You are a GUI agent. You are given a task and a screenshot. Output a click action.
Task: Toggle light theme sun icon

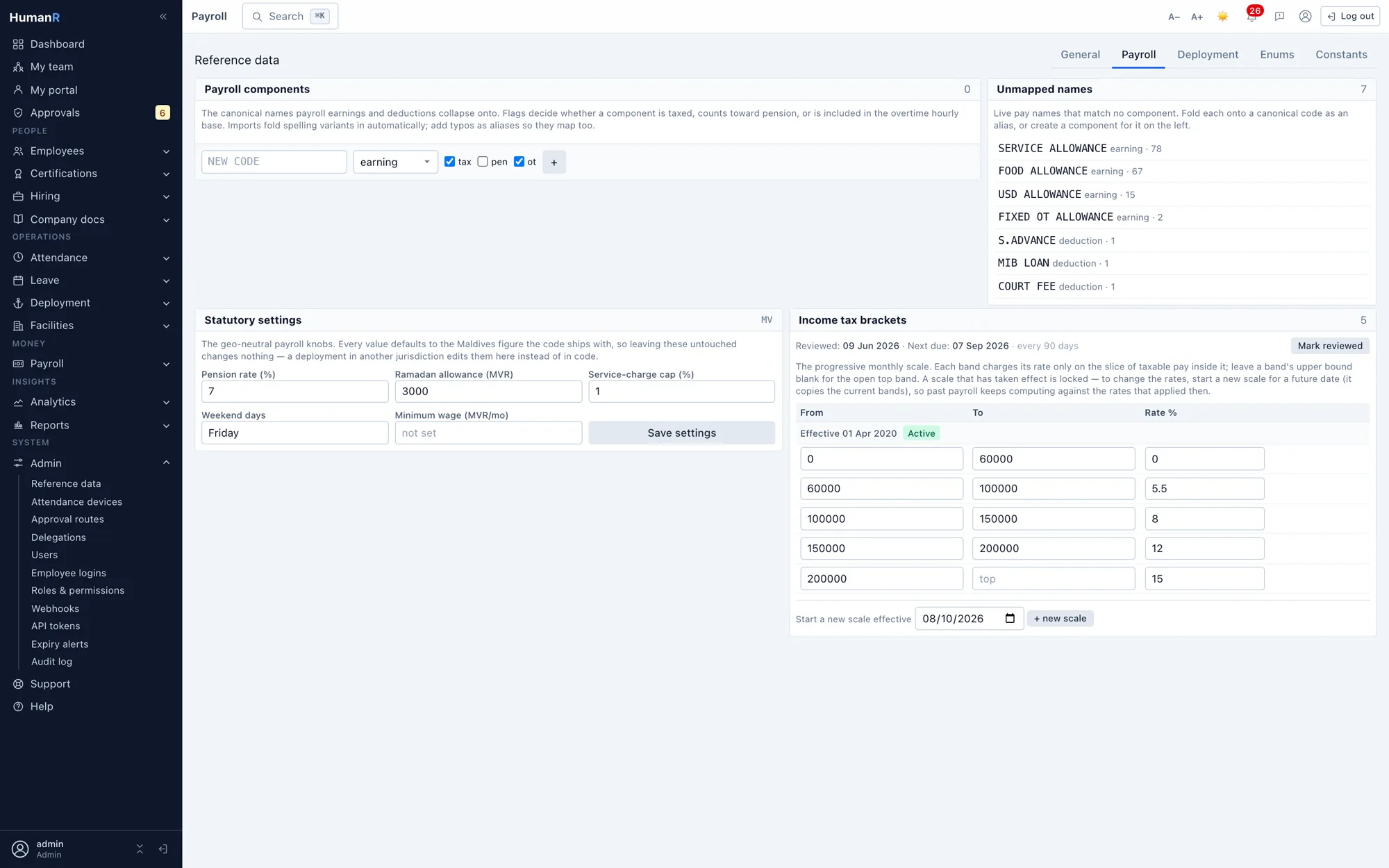click(x=1222, y=17)
